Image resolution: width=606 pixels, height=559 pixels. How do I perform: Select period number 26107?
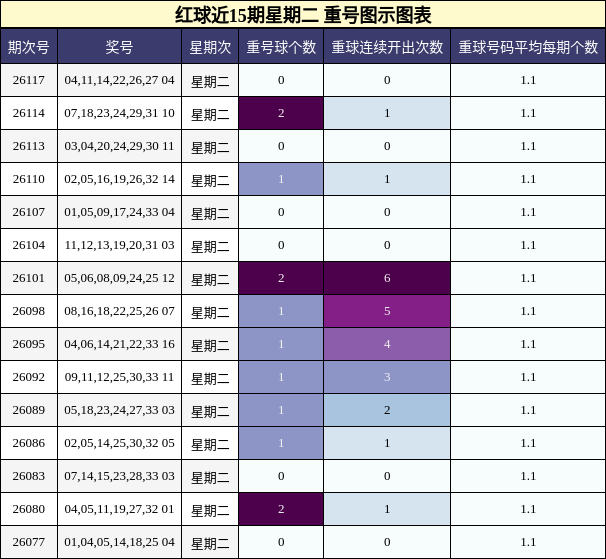pos(29,212)
